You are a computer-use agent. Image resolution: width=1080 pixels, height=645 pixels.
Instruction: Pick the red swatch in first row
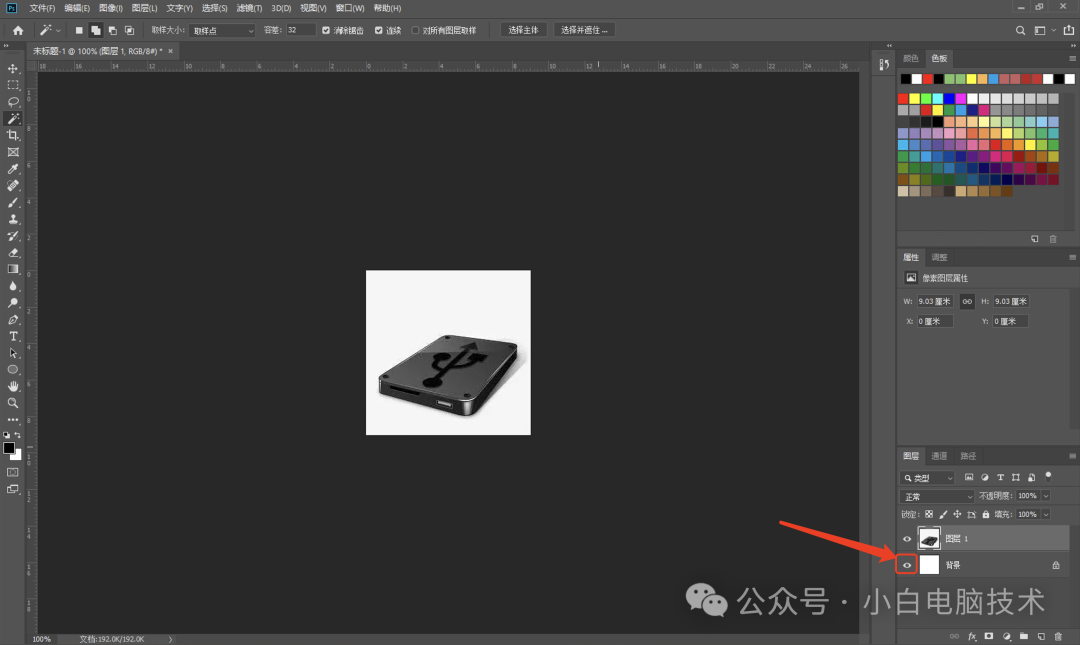pyautogui.click(x=903, y=99)
